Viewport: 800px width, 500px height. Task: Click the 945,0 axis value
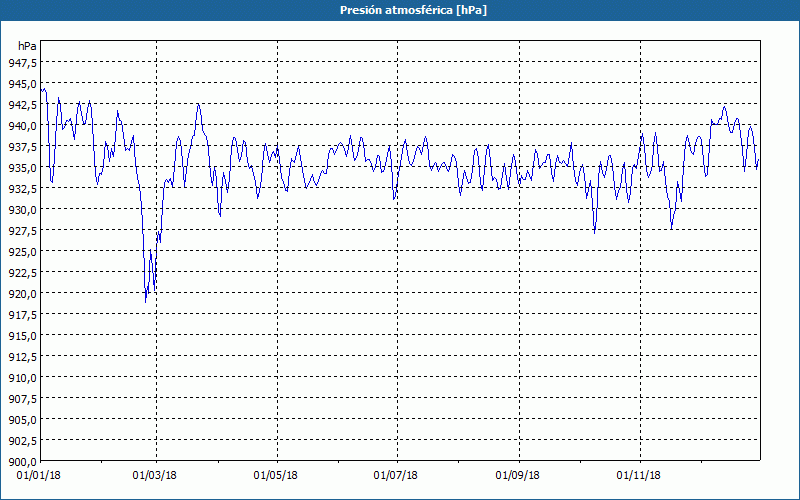(x=22, y=84)
